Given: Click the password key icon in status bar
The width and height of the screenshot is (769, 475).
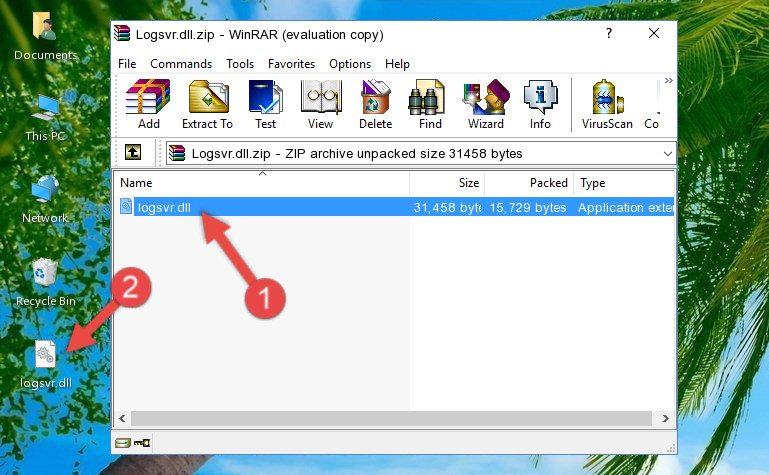Looking at the screenshot, I should (x=142, y=443).
